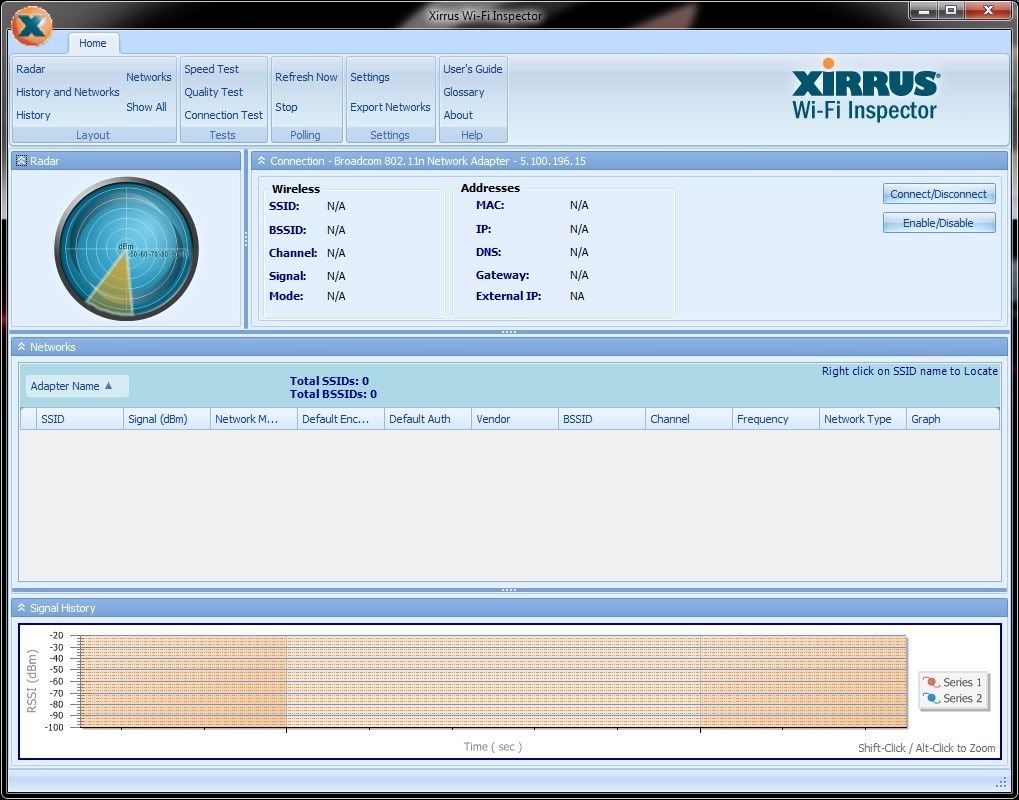1019x800 pixels.
Task: Choose the Show All layout
Action: pos(146,107)
